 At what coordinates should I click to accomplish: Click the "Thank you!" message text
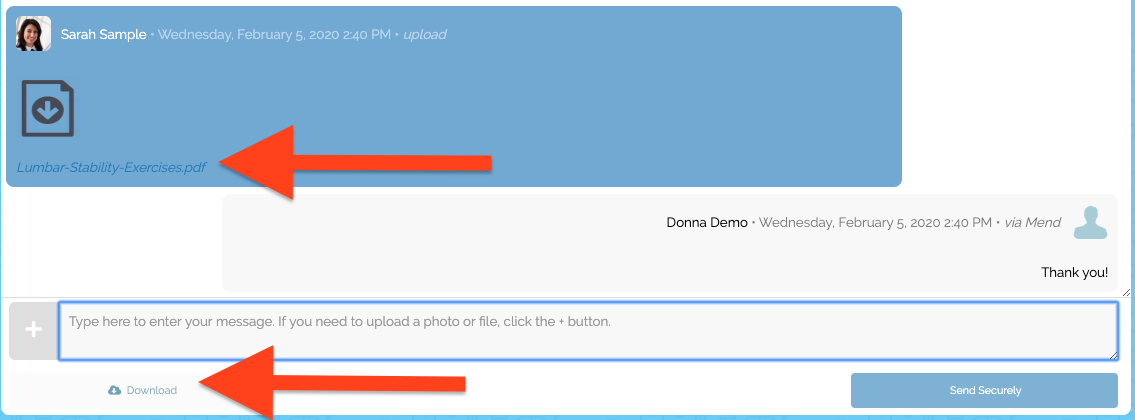(x=1074, y=272)
